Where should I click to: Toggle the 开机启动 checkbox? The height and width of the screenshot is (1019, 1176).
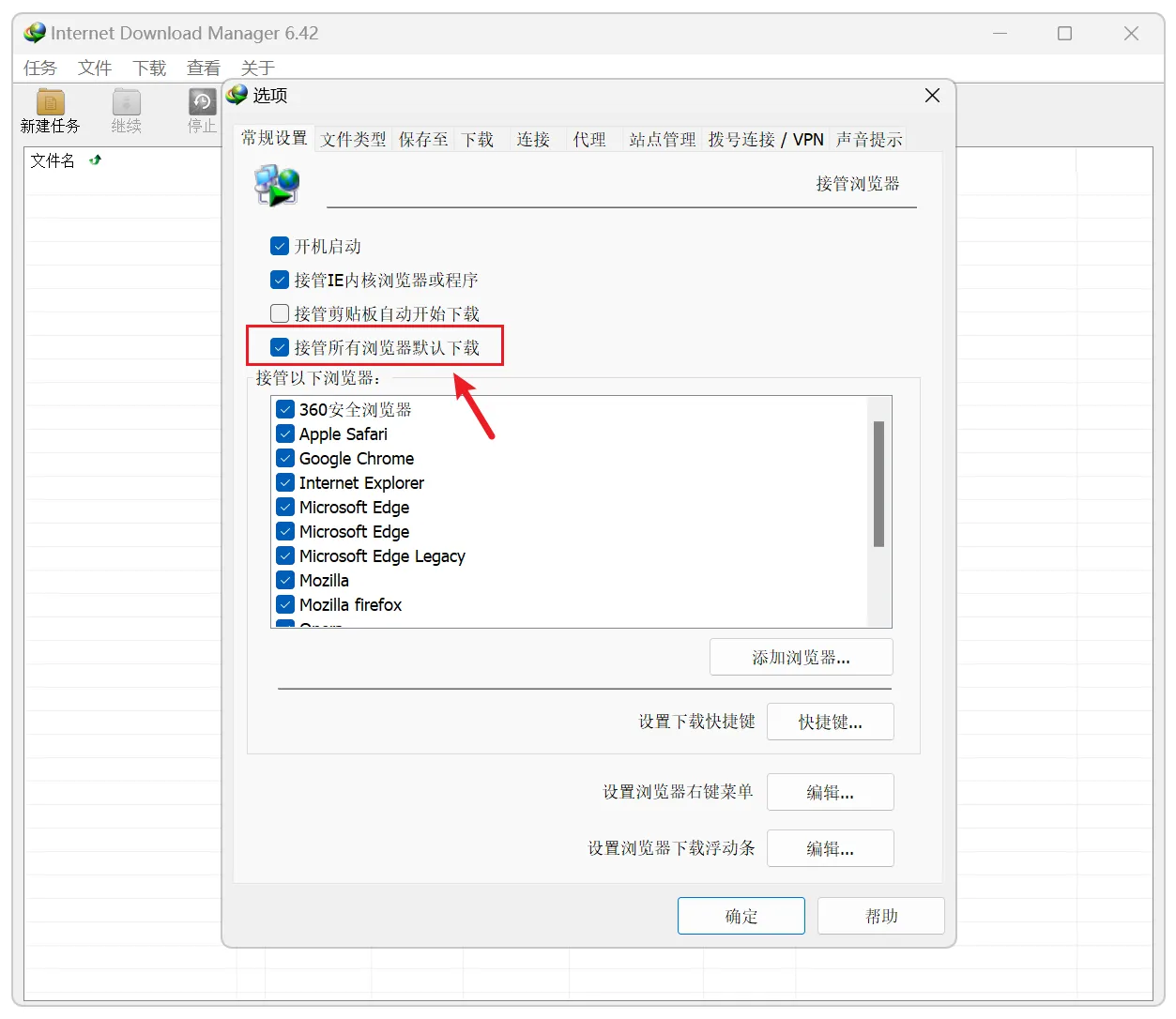[280, 246]
